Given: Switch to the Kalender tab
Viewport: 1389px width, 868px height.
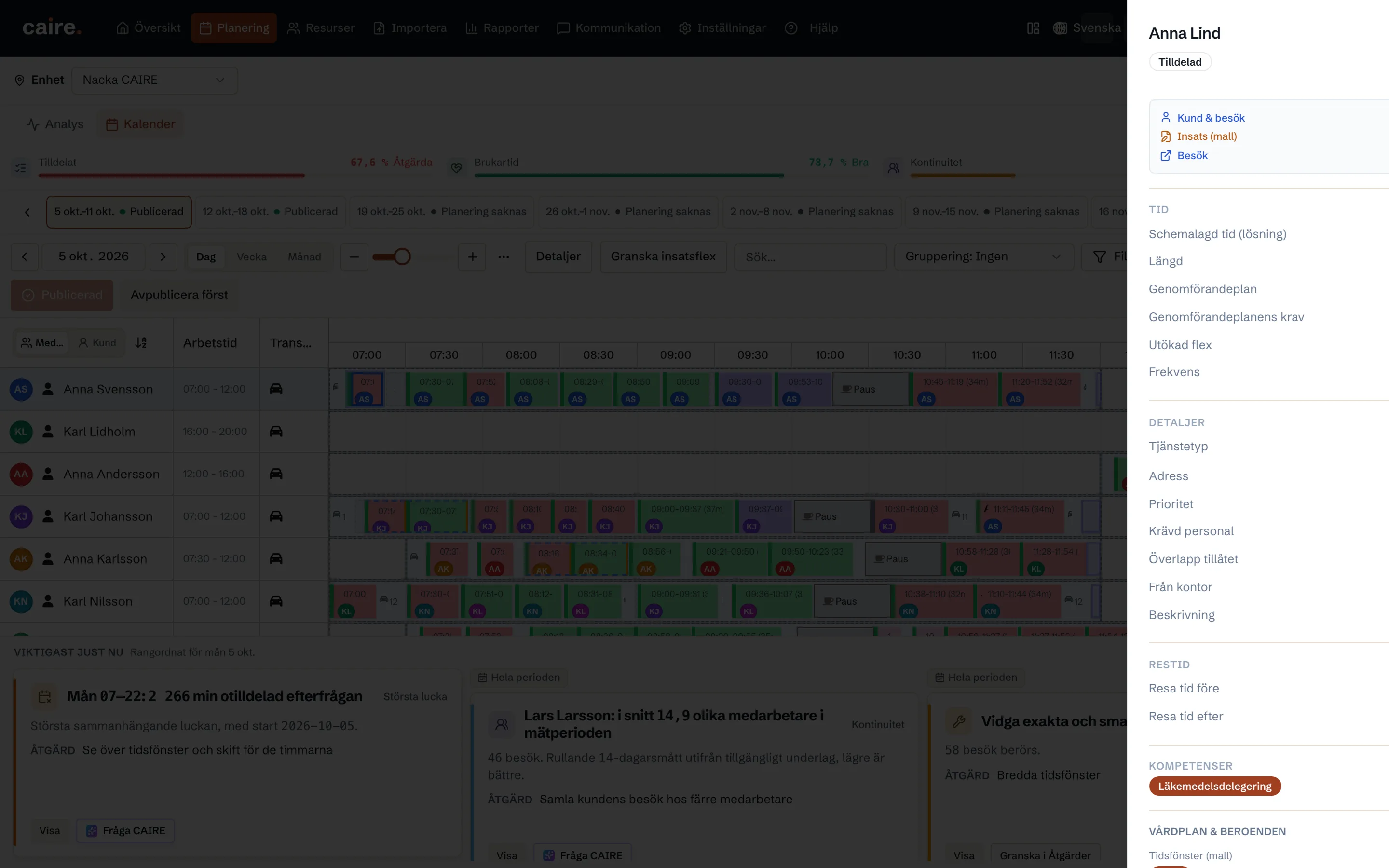Looking at the screenshot, I should pos(141,124).
